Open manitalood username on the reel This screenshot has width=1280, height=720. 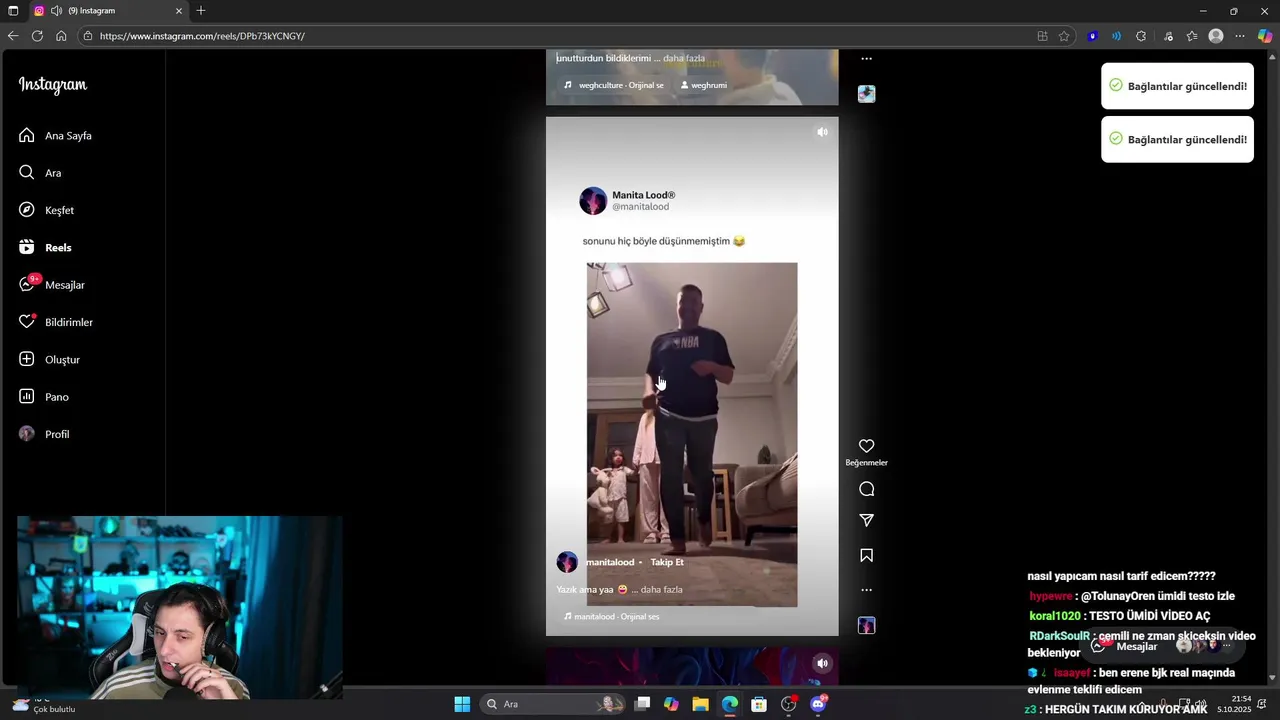point(610,562)
